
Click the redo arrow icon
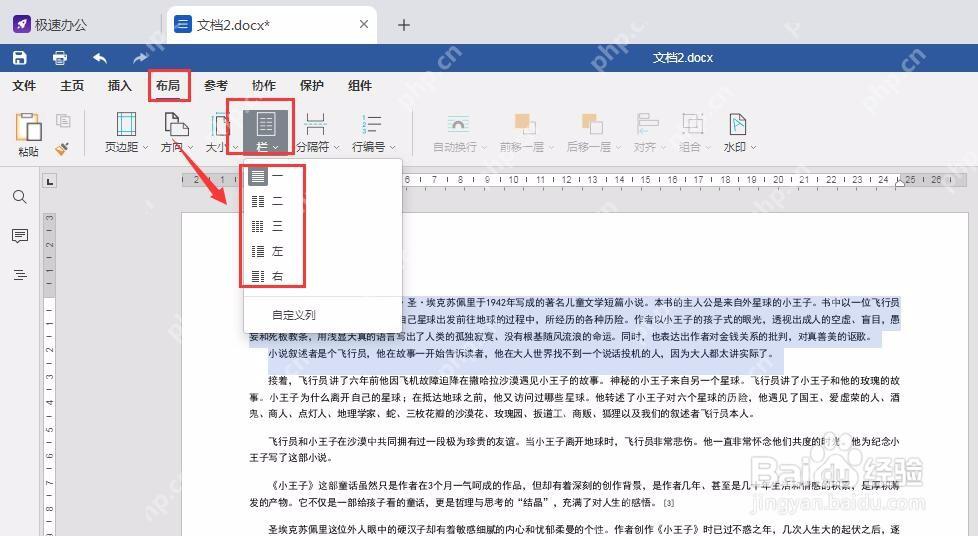(140, 58)
